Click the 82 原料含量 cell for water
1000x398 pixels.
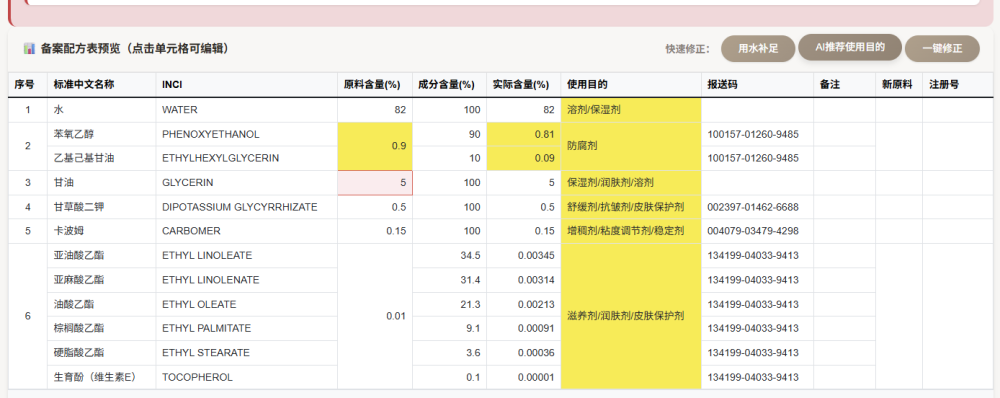tap(375, 110)
